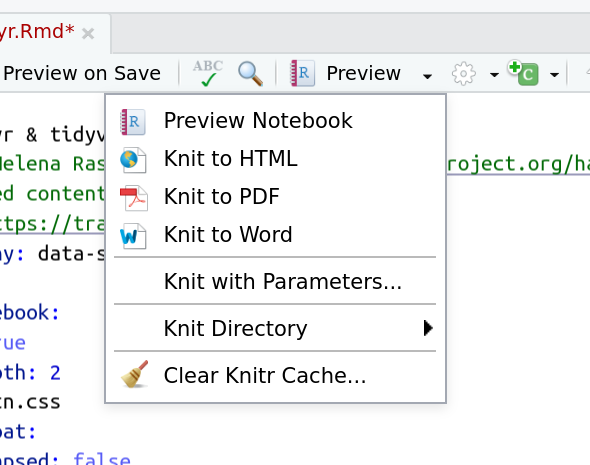The height and width of the screenshot is (465, 590).
Task: Close the .Rmd file tab
Action: (88, 34)
